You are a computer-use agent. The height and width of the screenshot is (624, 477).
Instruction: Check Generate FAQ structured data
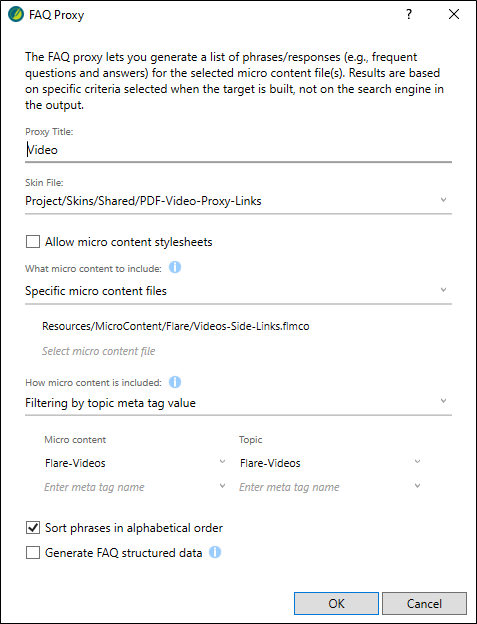[x=33, y=552]
